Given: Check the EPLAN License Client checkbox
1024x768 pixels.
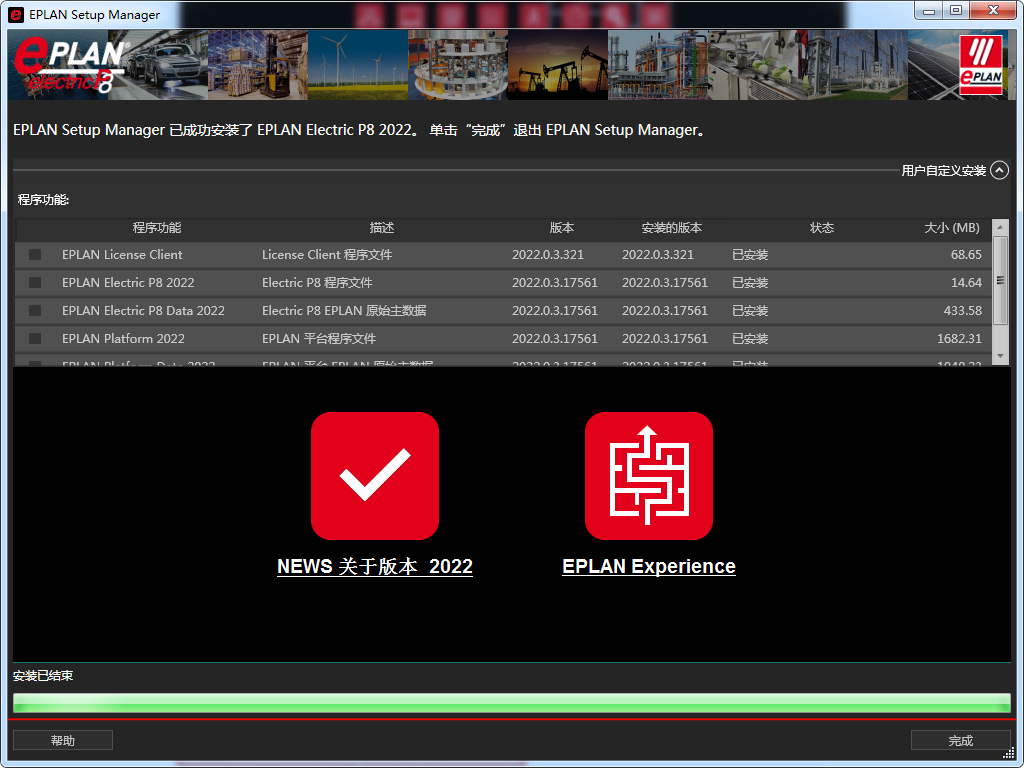Looking at the screenshot, I should tap(35, 254).
